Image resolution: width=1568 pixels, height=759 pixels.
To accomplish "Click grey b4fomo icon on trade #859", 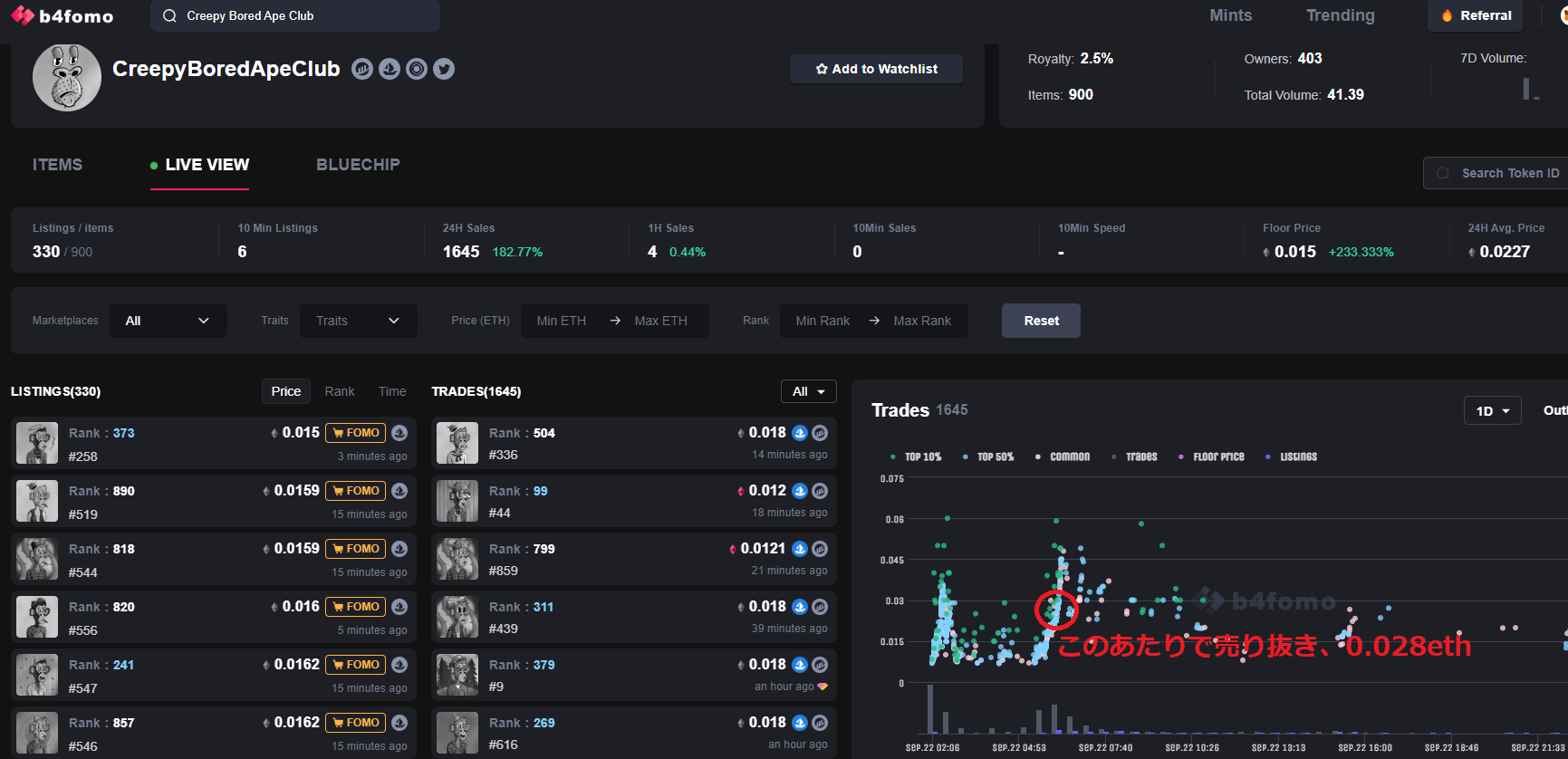I will click(820, 549).
